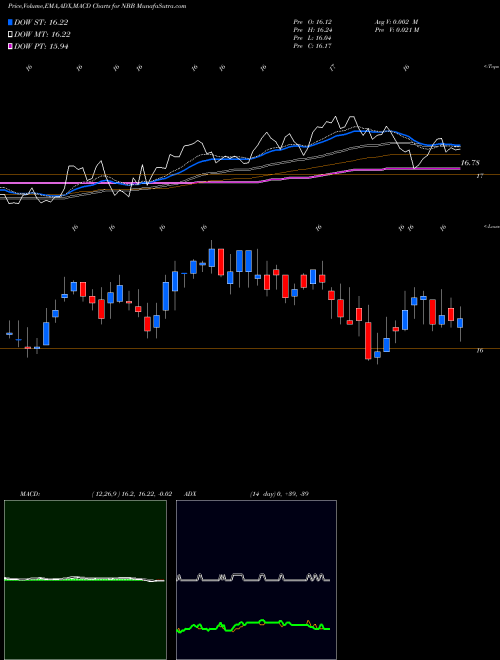Click the 'Pre L: 16.04' value
The height and width of the screenshot is (660, 500).
point(313,38)
